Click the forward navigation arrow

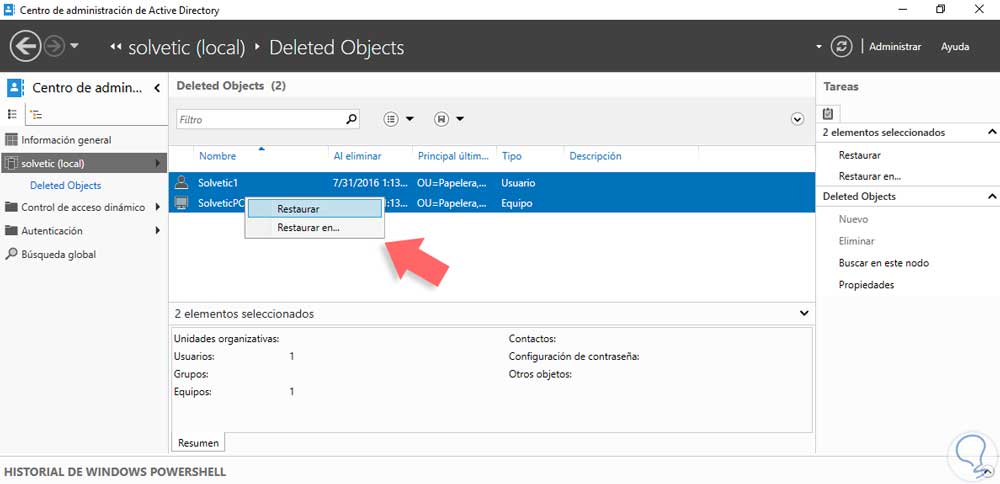point(54,46)
